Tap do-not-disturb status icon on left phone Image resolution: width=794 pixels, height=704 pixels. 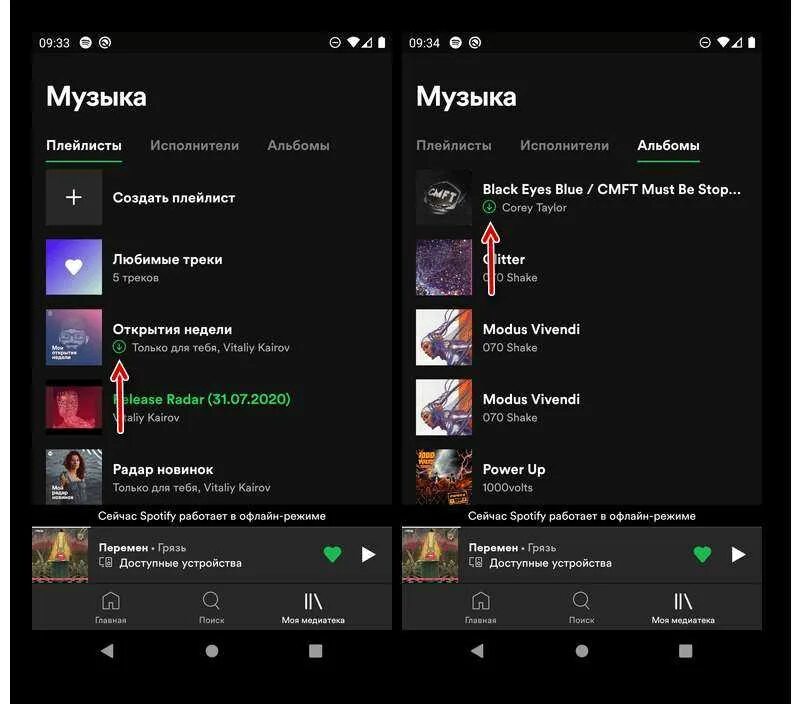point(335,43)
